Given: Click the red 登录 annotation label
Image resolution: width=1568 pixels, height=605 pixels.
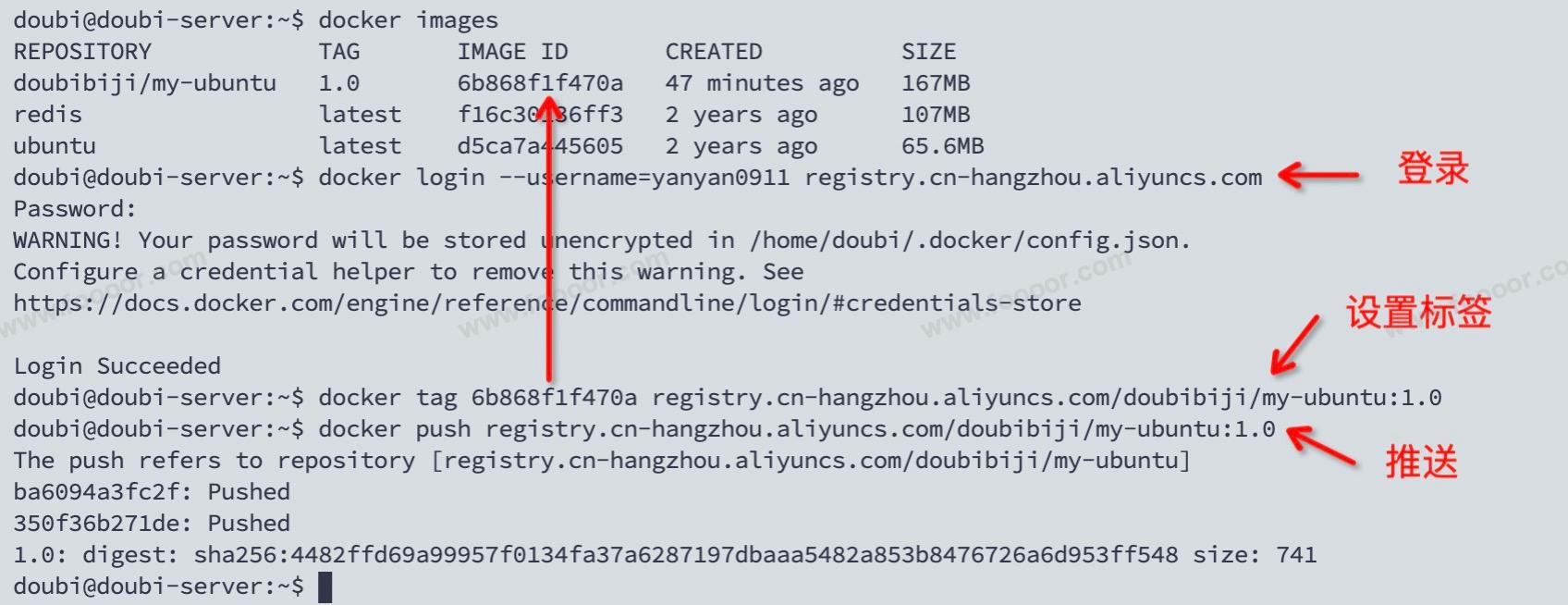Looking at the screenshot, I should click(x=1433, y=169).
